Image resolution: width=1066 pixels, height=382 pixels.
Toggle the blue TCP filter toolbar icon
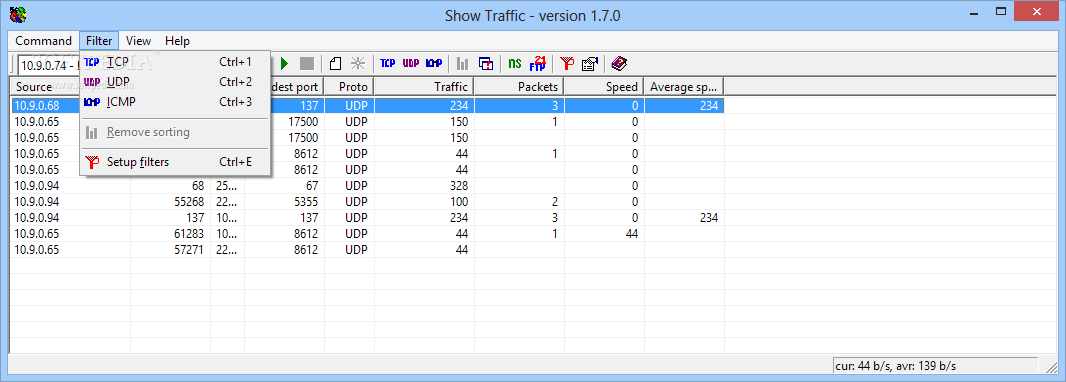[388, 63]
